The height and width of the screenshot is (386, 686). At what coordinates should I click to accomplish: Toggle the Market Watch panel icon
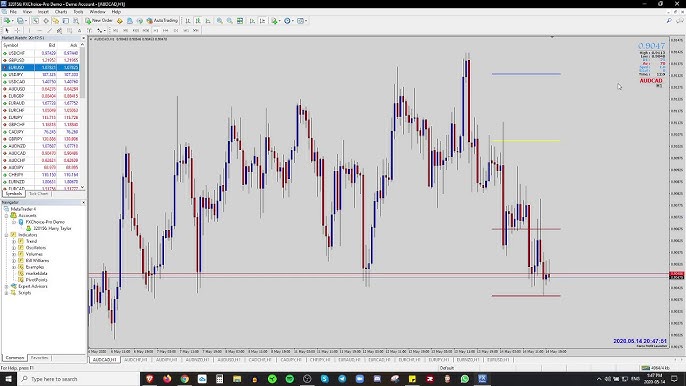35,21
